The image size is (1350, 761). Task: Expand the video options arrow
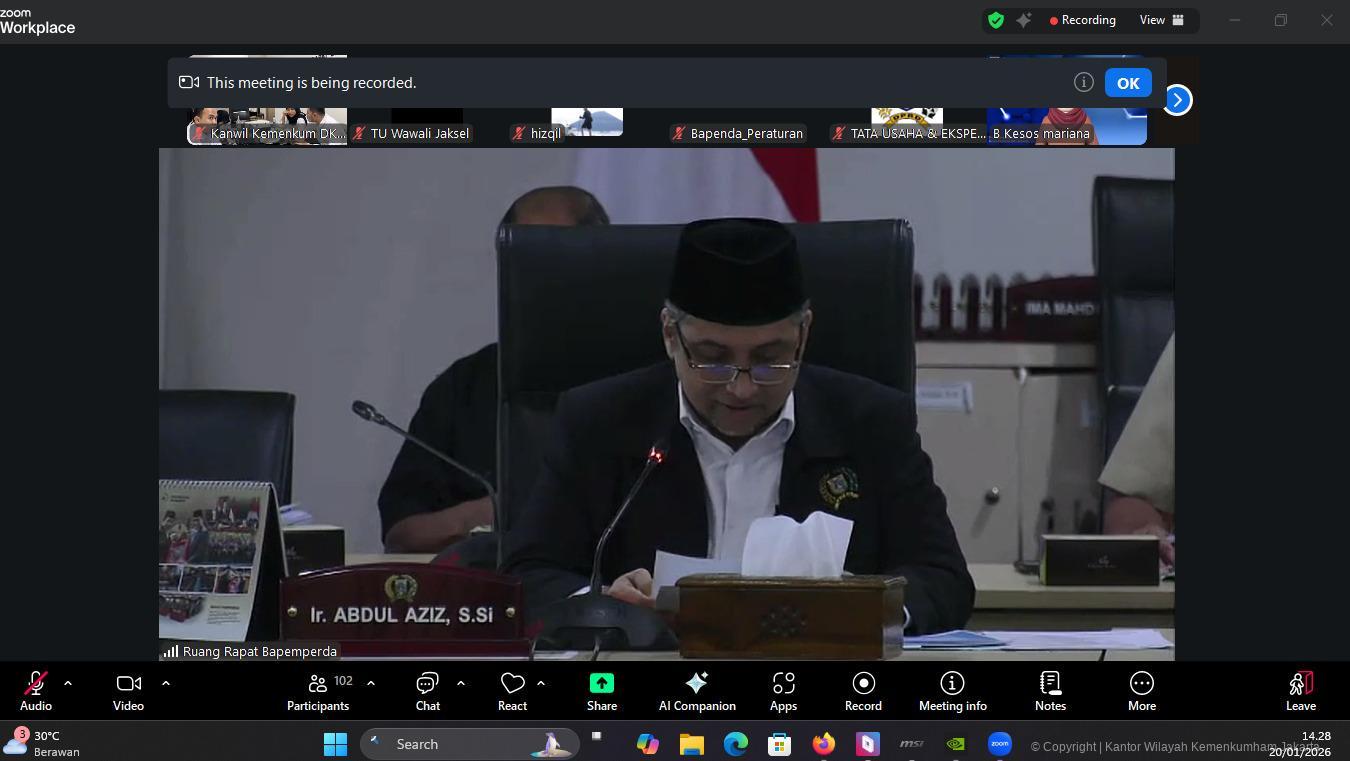pyautogui.click(x=166, y=683)
